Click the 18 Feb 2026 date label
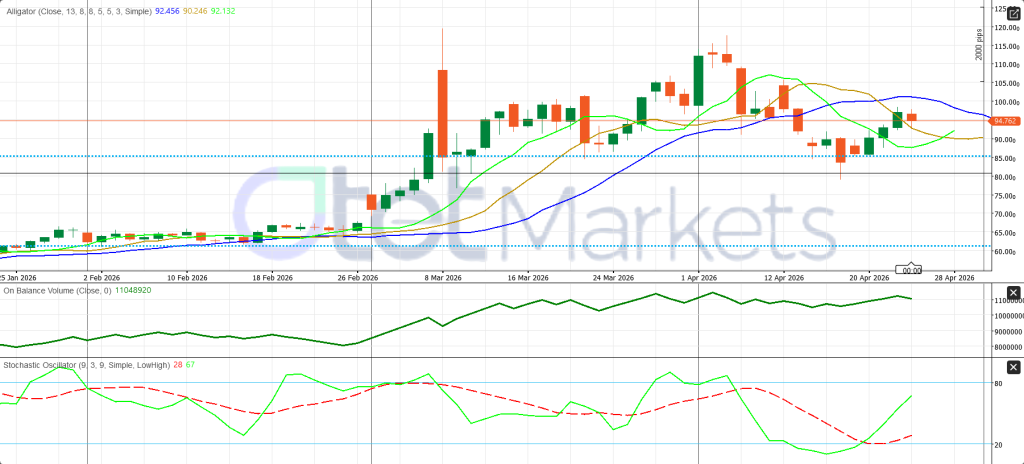The image size is (1024, 464). click(x=273, y=278)
